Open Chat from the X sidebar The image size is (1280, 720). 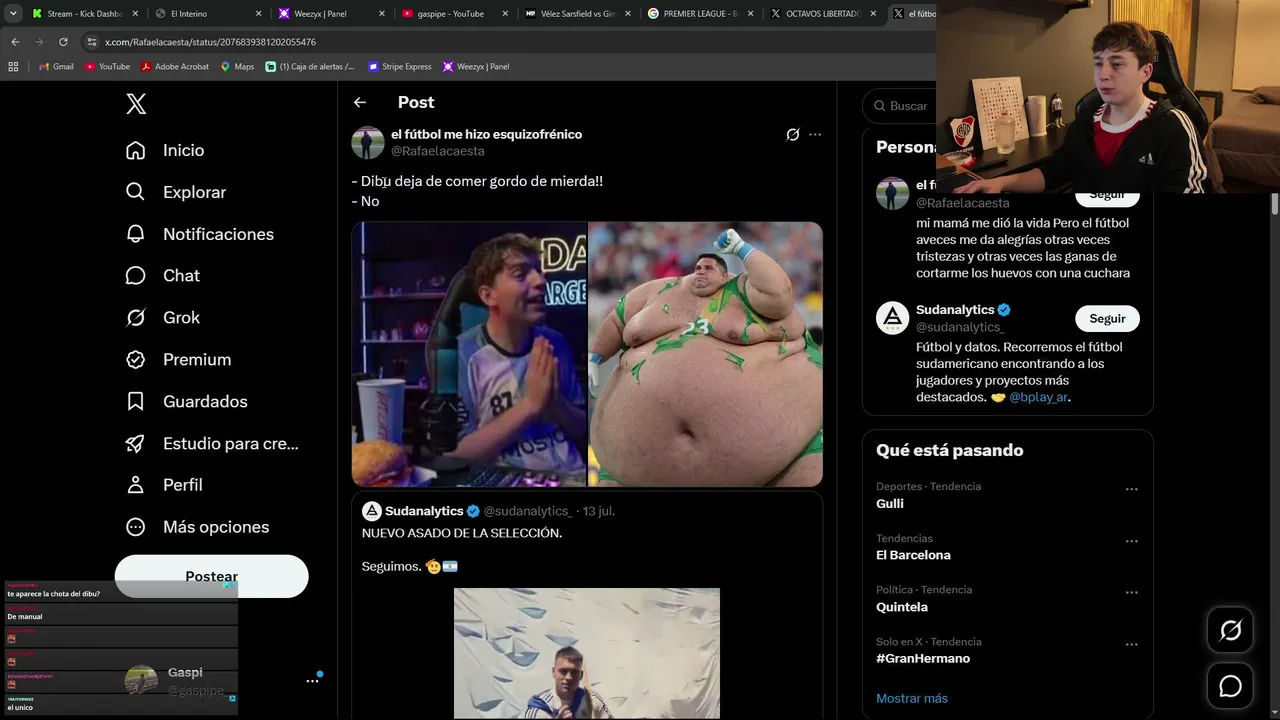pyautogui.click(x=163, y=275)
